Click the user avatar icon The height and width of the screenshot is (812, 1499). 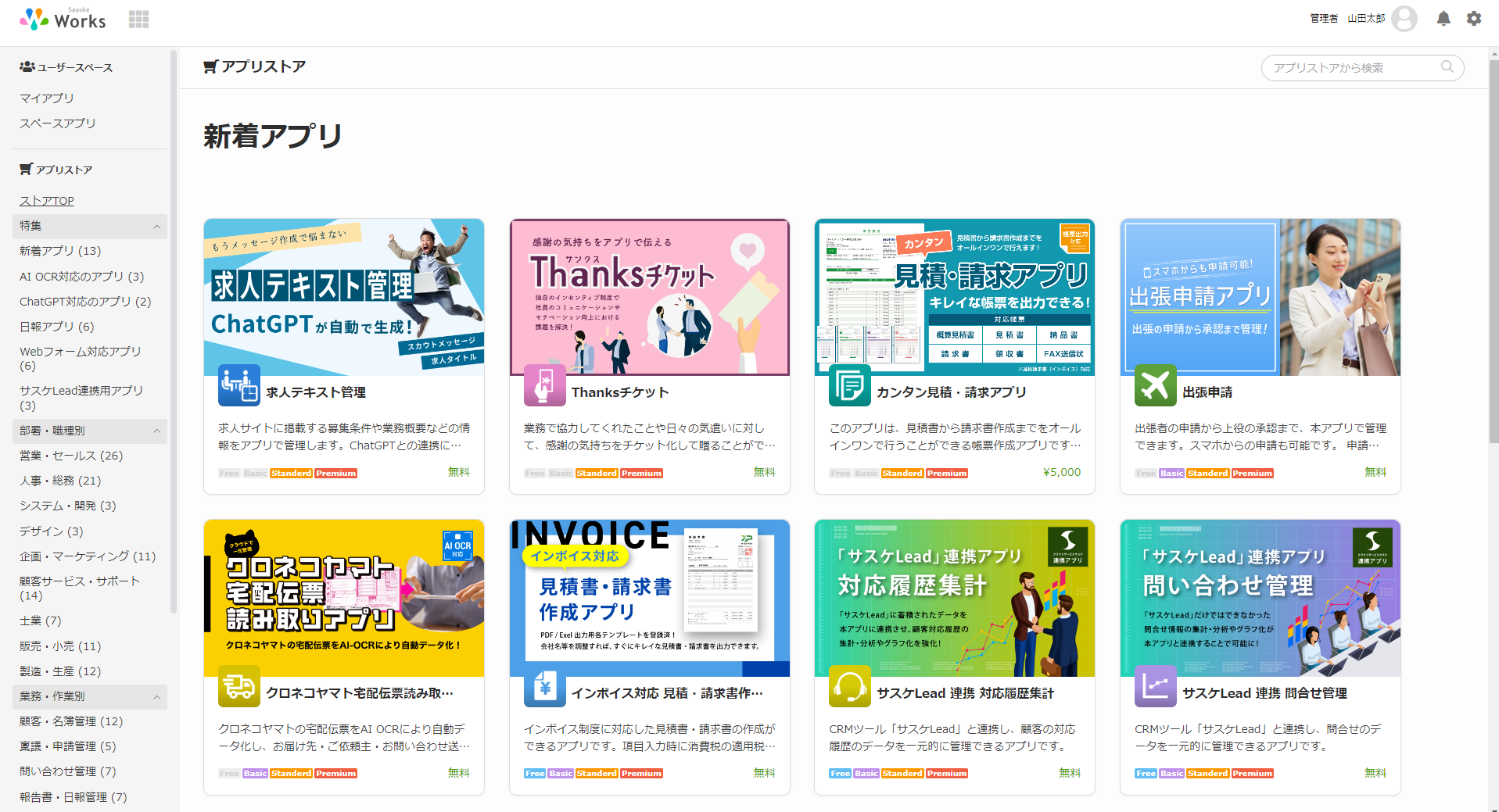click(x=1404, y=19)
